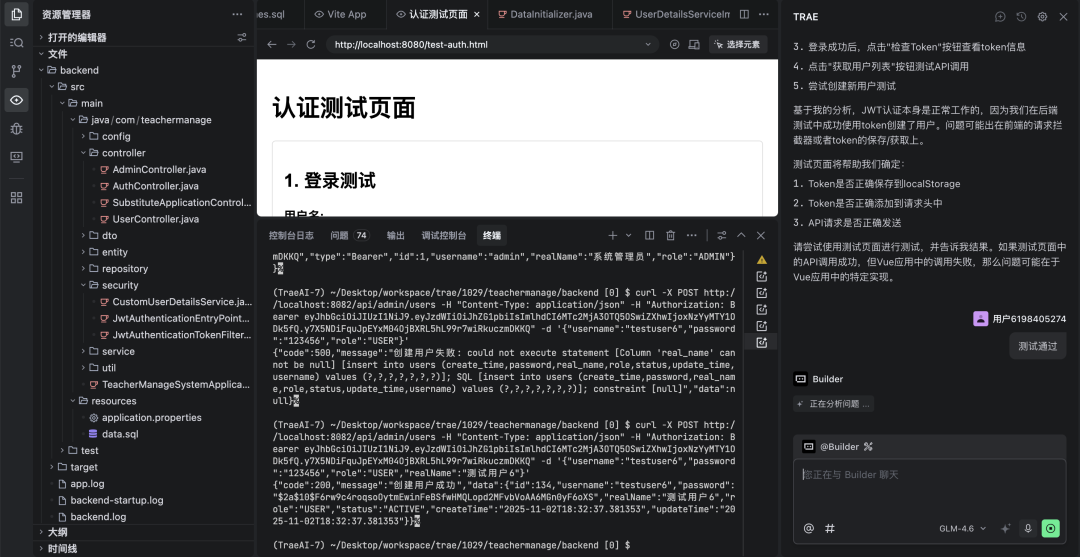Split the terminal panel
Screen dimensions: 1080x557
pyautogui.click(x=649, y=235)
